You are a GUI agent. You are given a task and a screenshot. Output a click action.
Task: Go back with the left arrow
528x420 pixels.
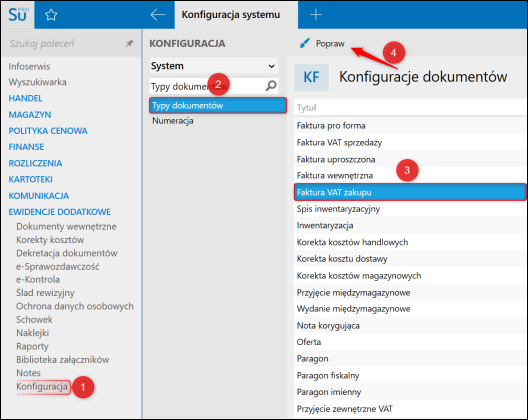[x=158, y=14]
